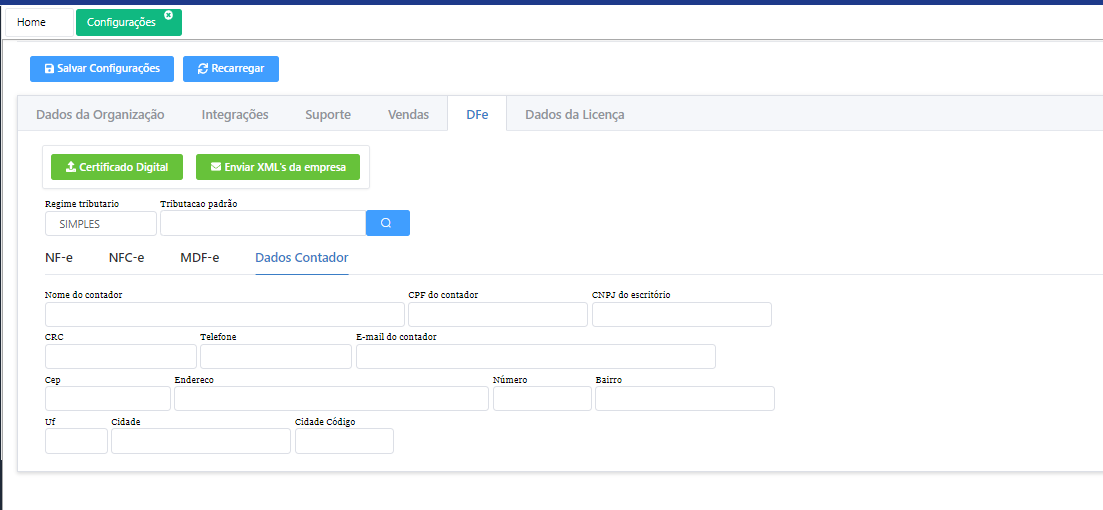1103x510 pixels.
Task: Open the Vendas tab
Action: pyautogui.click(x=408, y=114)
